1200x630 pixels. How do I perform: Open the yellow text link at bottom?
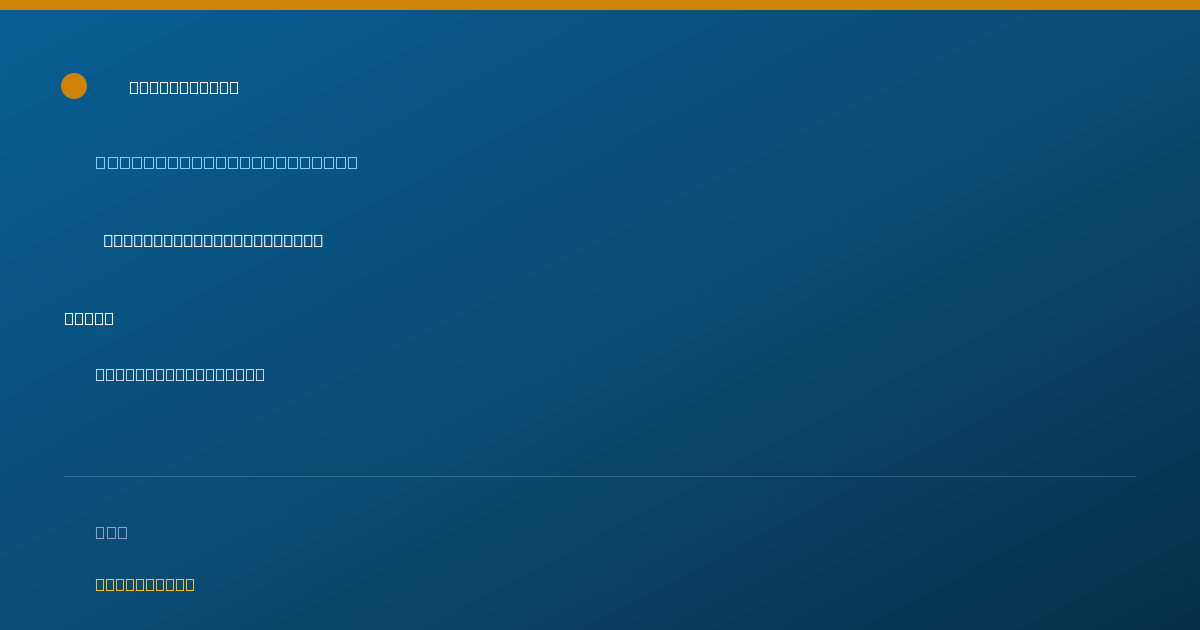point(145,584)
